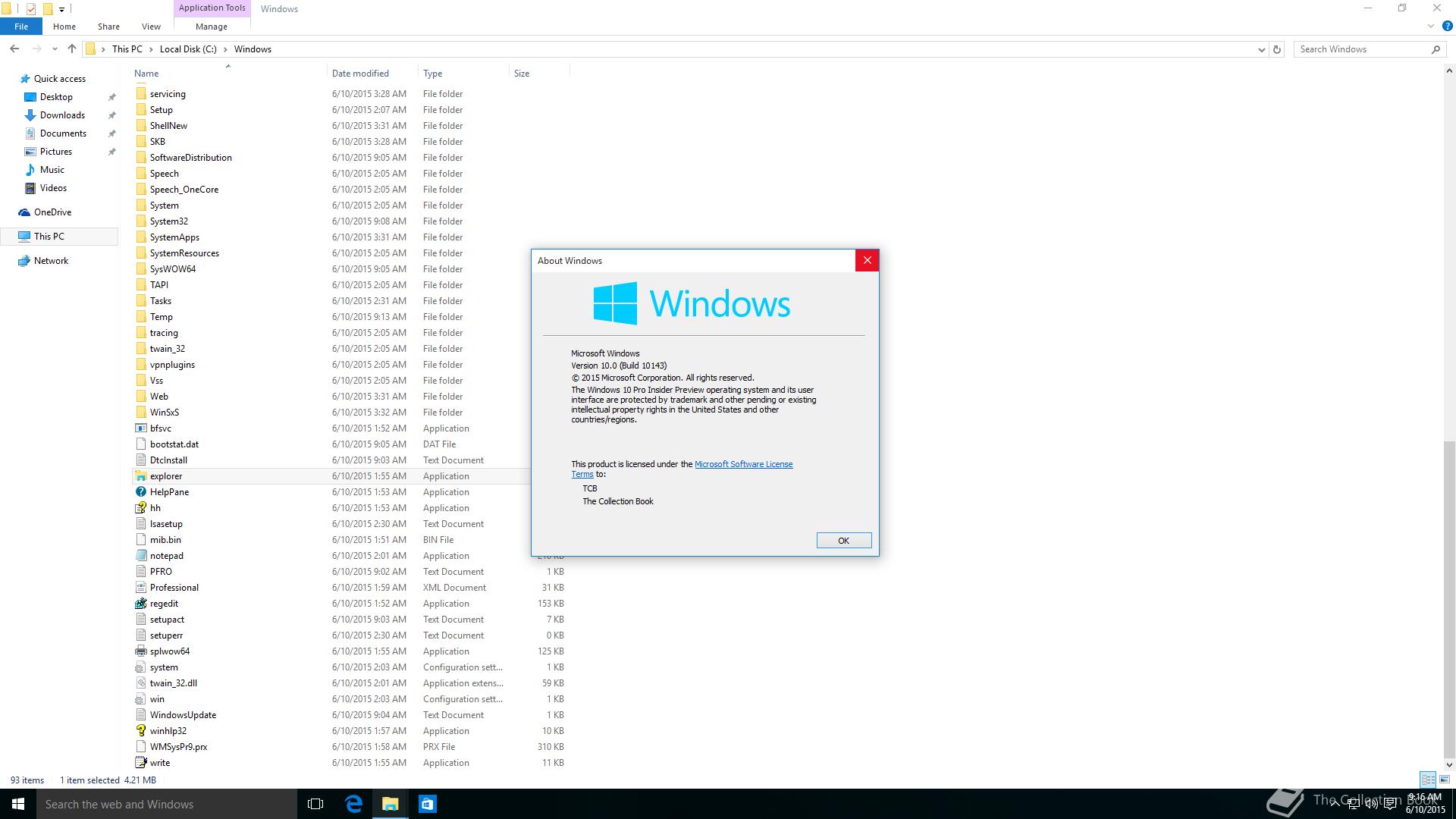Viewport: 1456px width, 819px height.
Task: Open the Application Tools contextual tab
Action: point(212,8)
